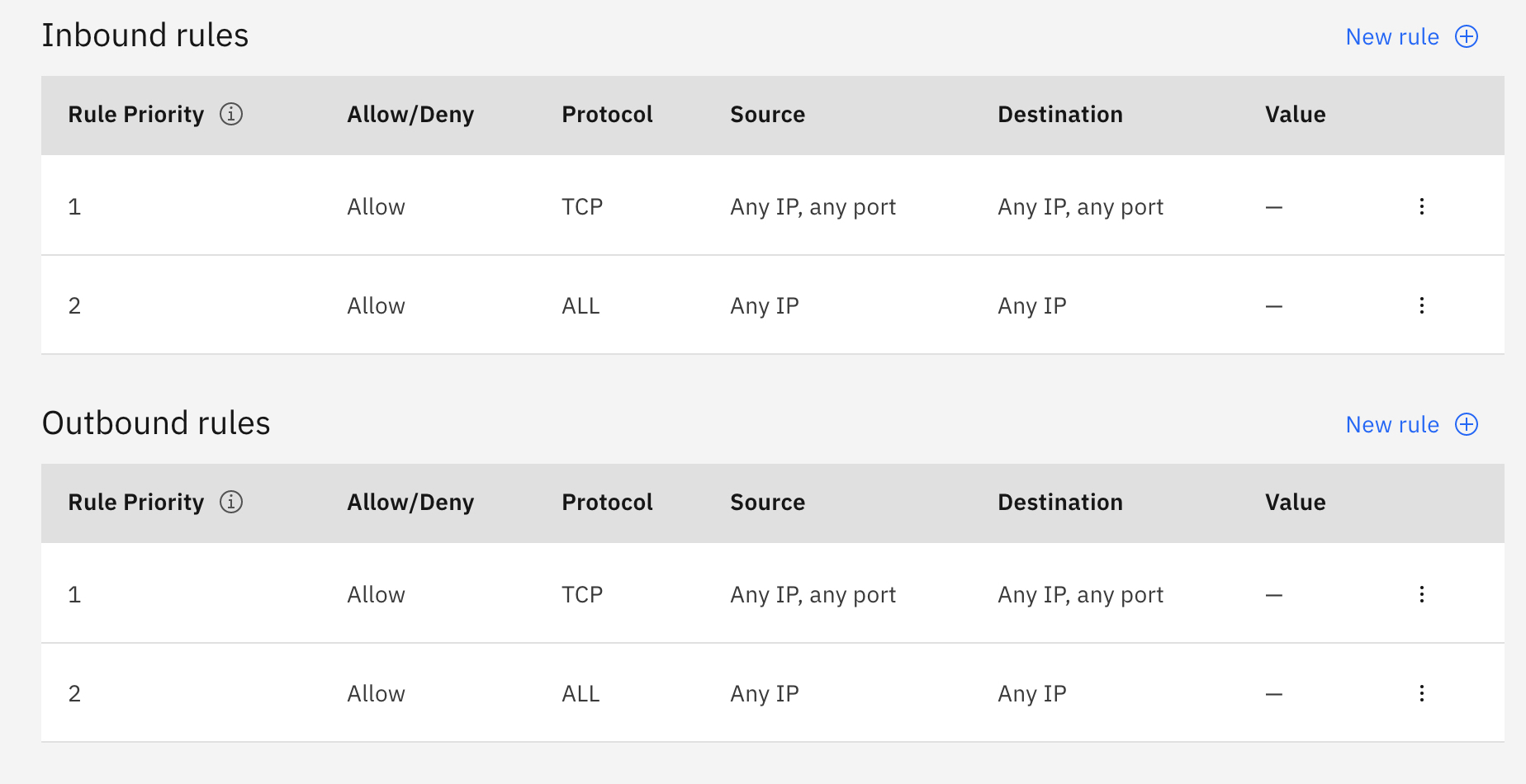This screenshot has width=1526, height=784.
Task: Click the inbound Rule Priority column header
Action: 135,115
